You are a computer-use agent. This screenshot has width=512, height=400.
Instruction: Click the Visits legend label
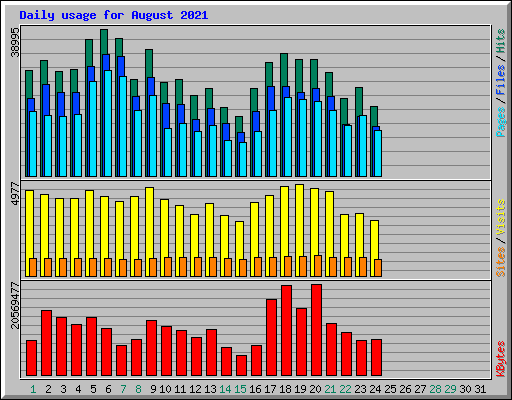pos(501,217)
